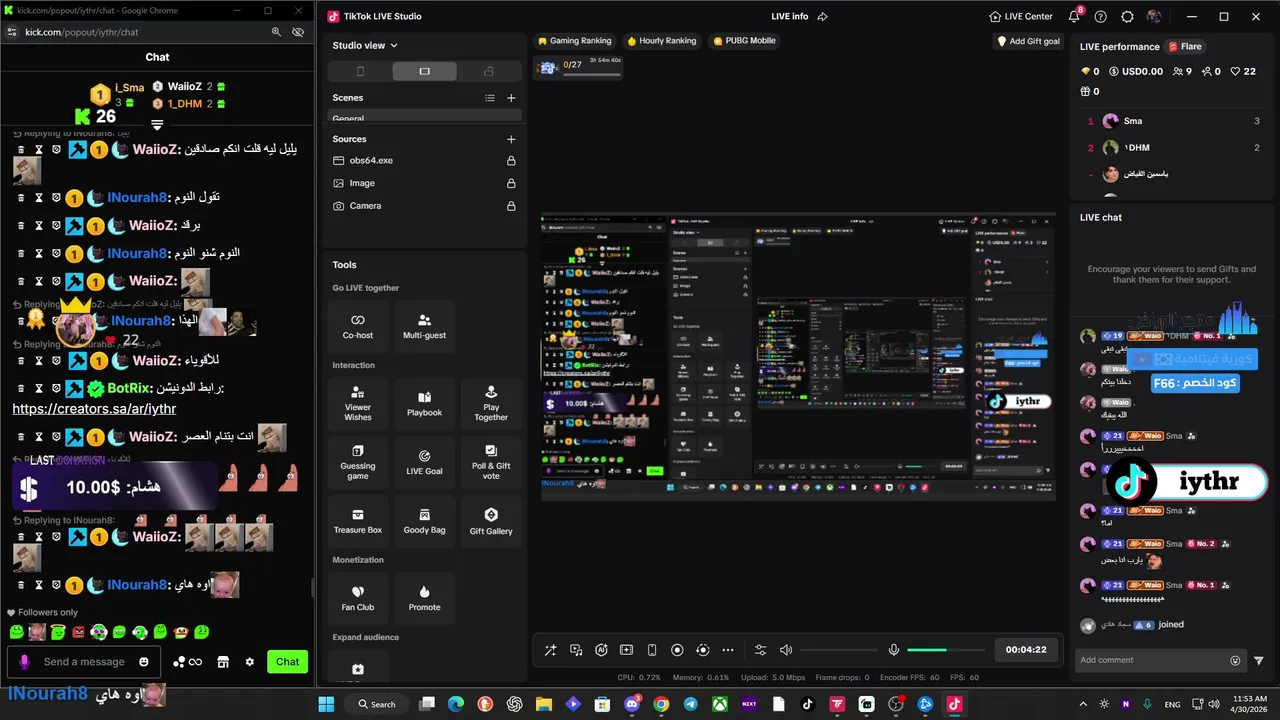Open LIVE Center

click(1020, 16)
